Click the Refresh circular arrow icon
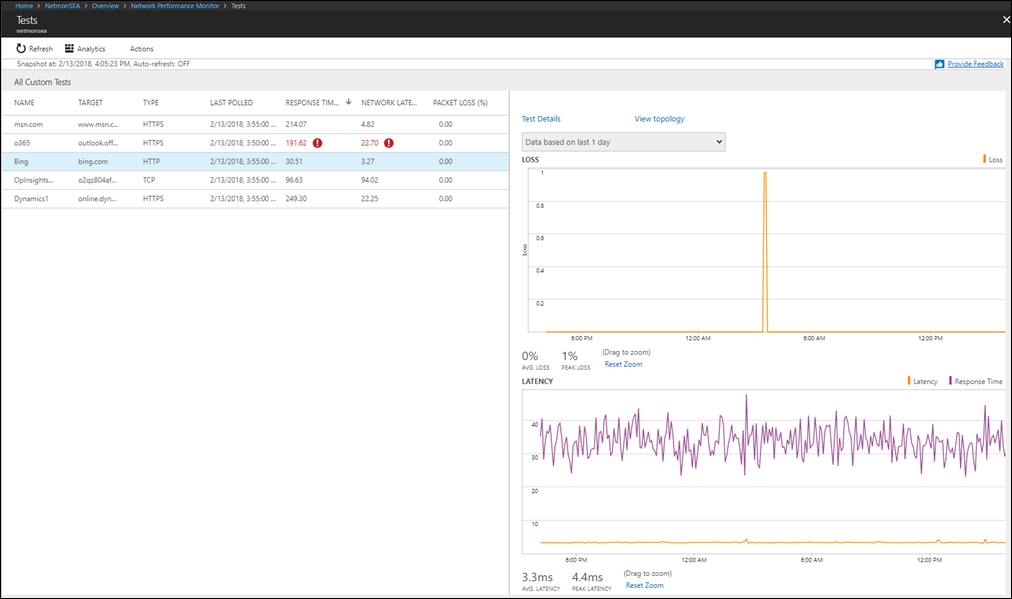 [x=21, y=48]
